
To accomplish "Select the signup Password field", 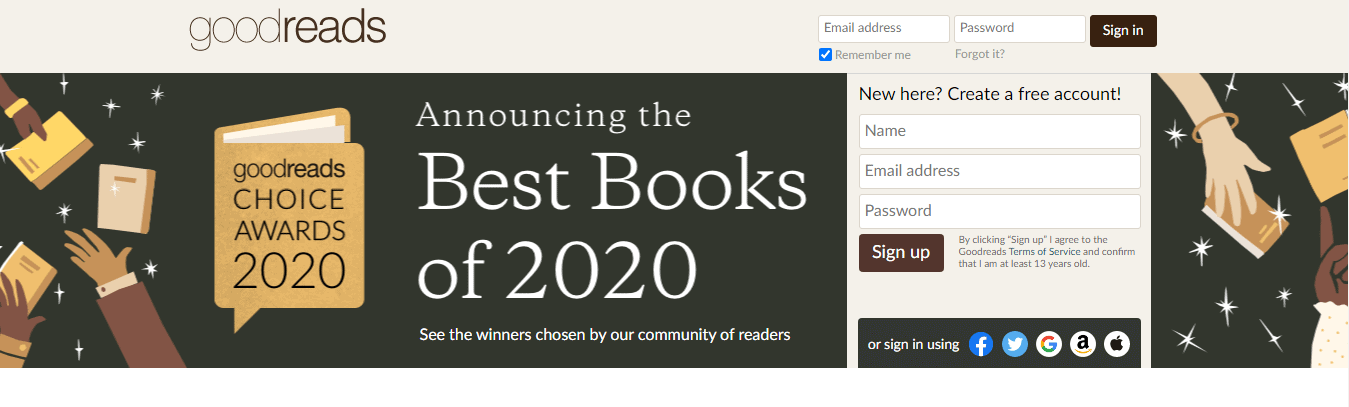I will click(1000, 211).
